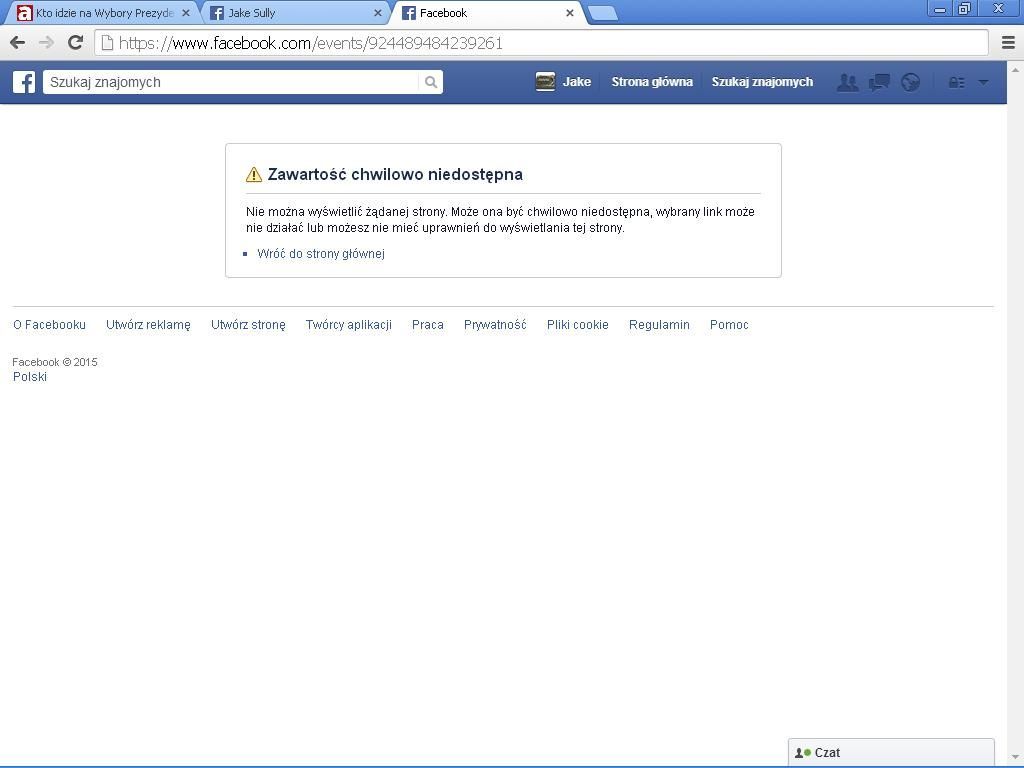Image resolution: width=1024 pixels, height=768 pixels.
Task: Click Szukaj znajomych link in top bar
Action: (x=762, y=82)
